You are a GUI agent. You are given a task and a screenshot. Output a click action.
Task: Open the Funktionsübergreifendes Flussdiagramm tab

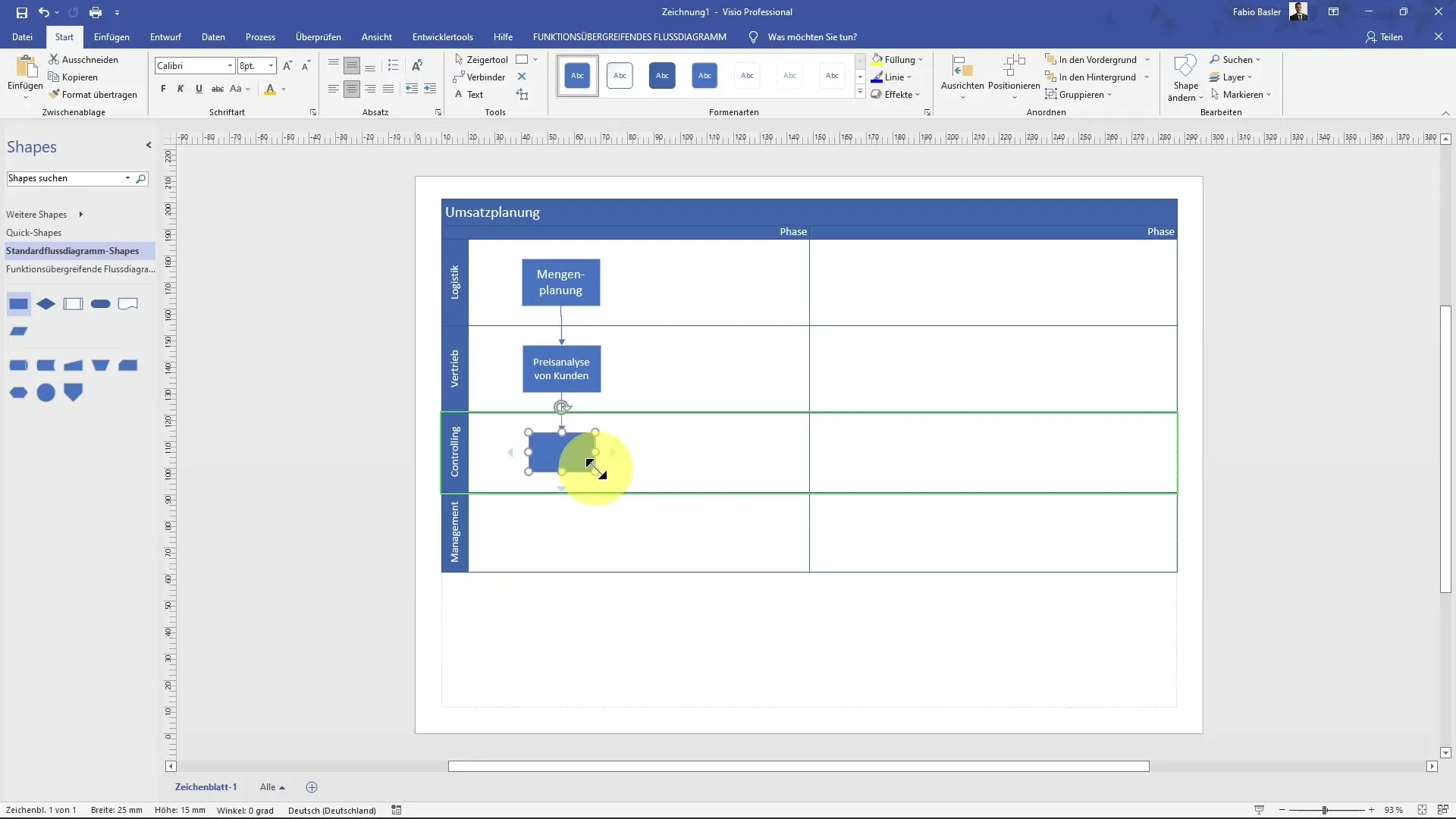click(629, 36)
